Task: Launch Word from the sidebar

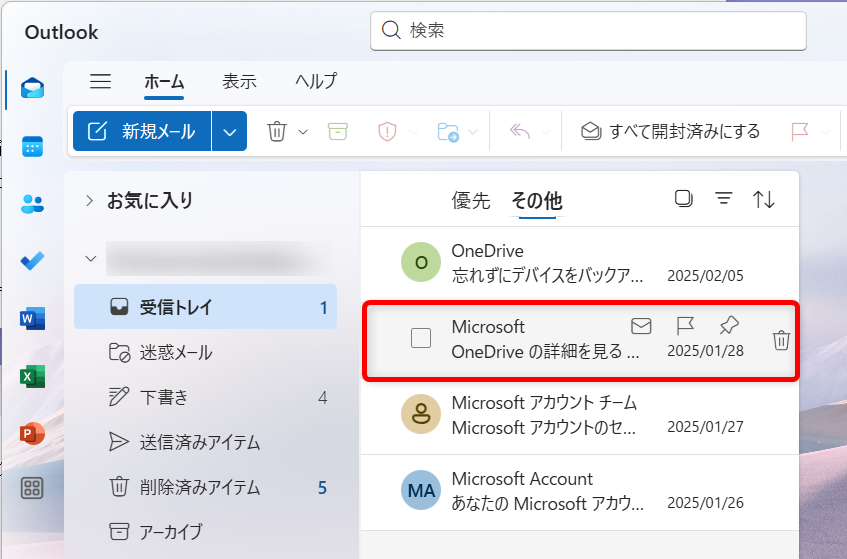Action: 32,319
